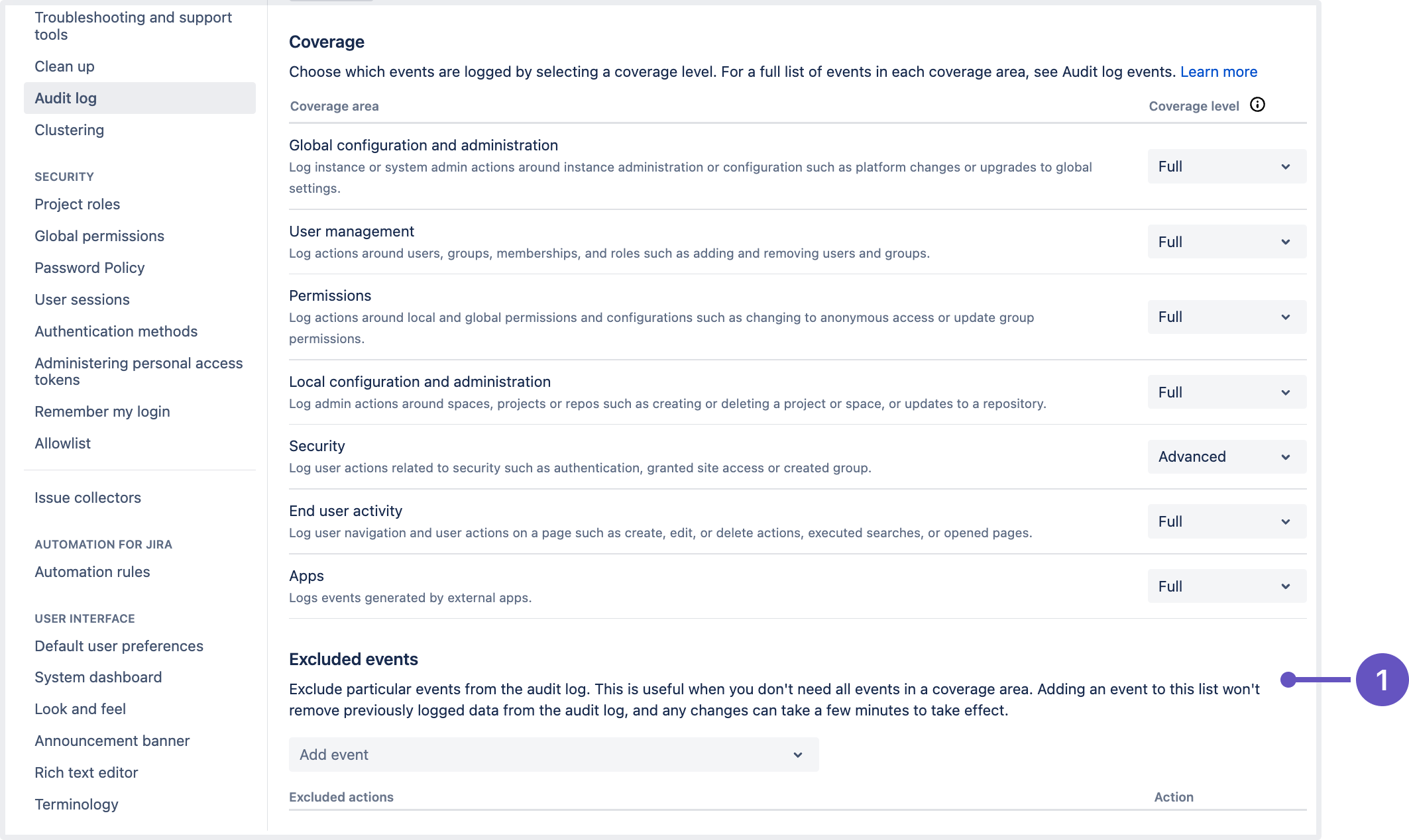This screenshot has width=1409, height=840.
Task: Open the Permissions coverage level dropdown
Action: (1225, 317)
